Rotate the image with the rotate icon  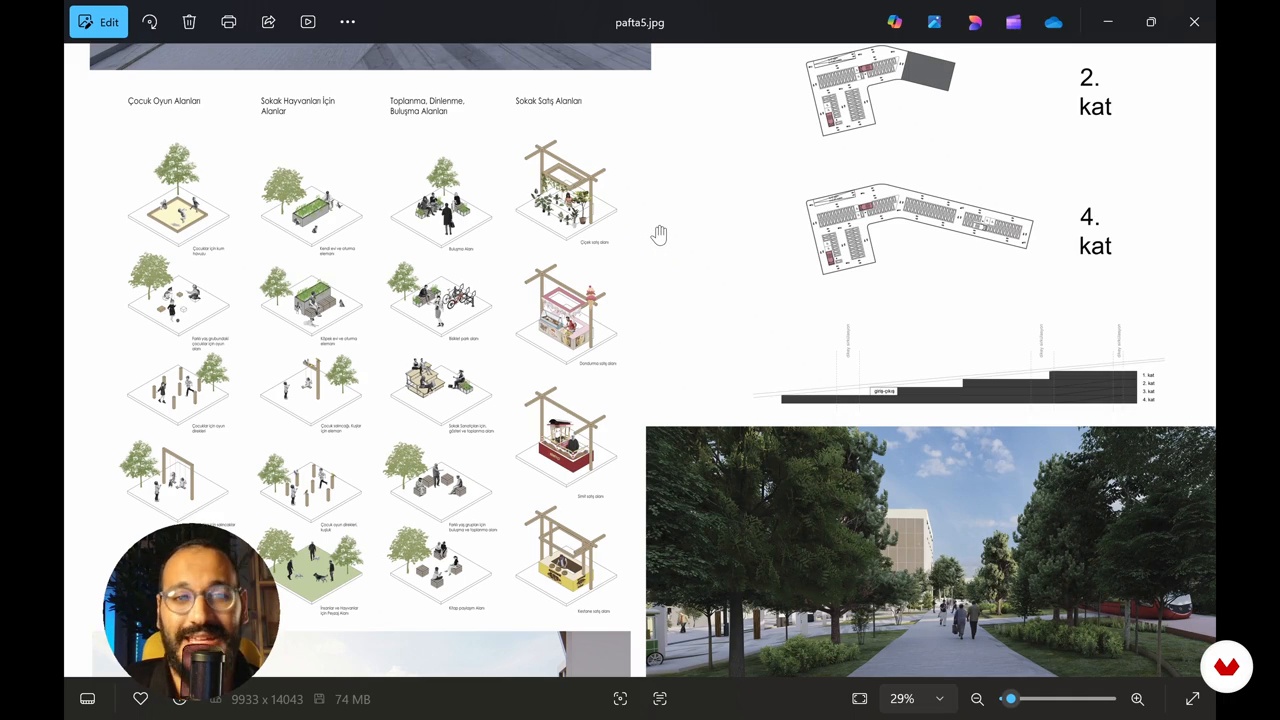pyautogui.click(x=149, y=22)
